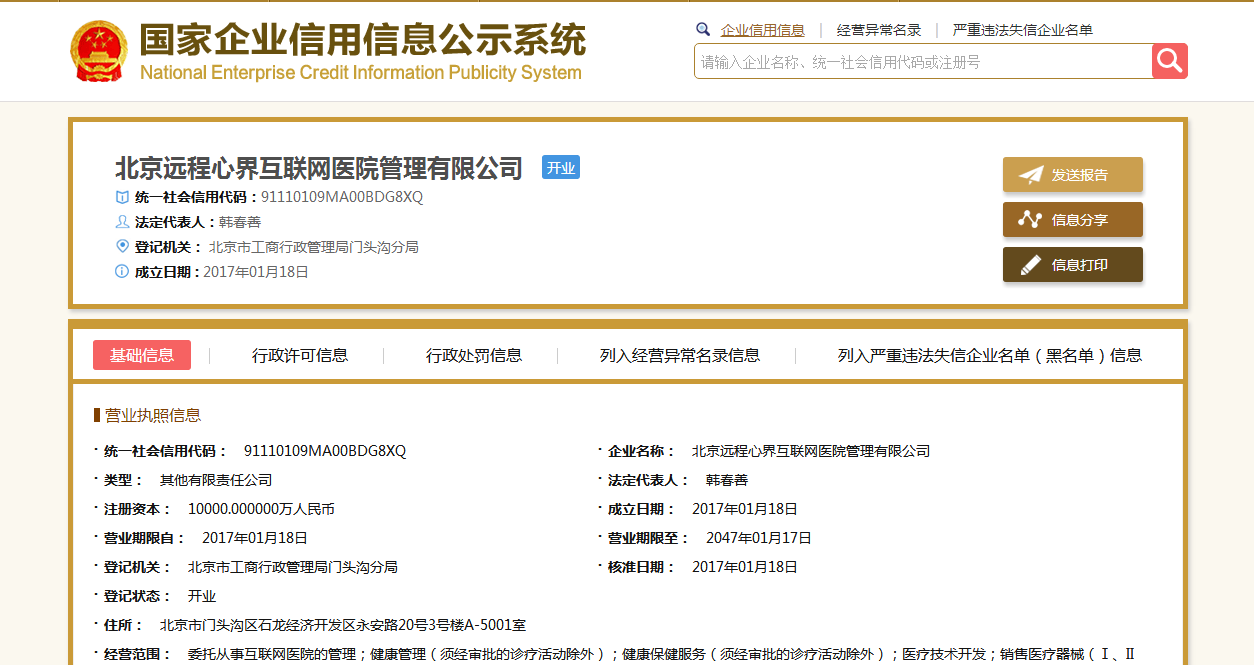Click header registration authority 北京市工商行政管理局门头沟分局
Viewport: 1254px width, 665px height.
click(x=314, y=247)
